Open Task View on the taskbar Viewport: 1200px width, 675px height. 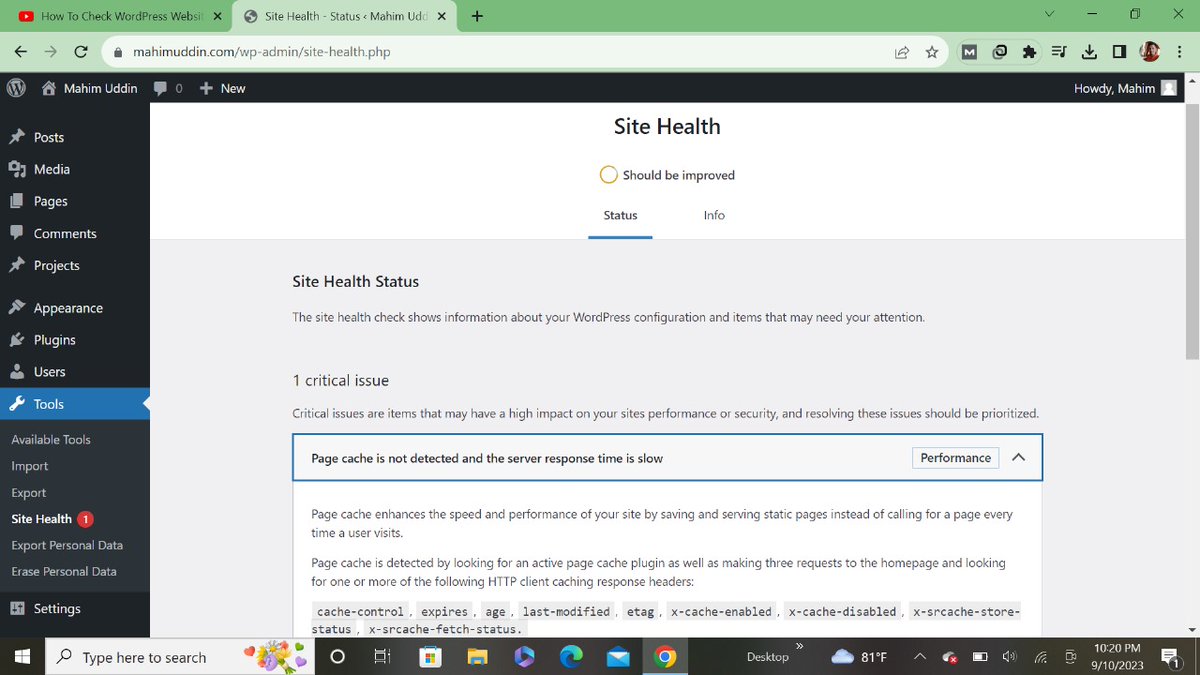(x=383, y=657)
